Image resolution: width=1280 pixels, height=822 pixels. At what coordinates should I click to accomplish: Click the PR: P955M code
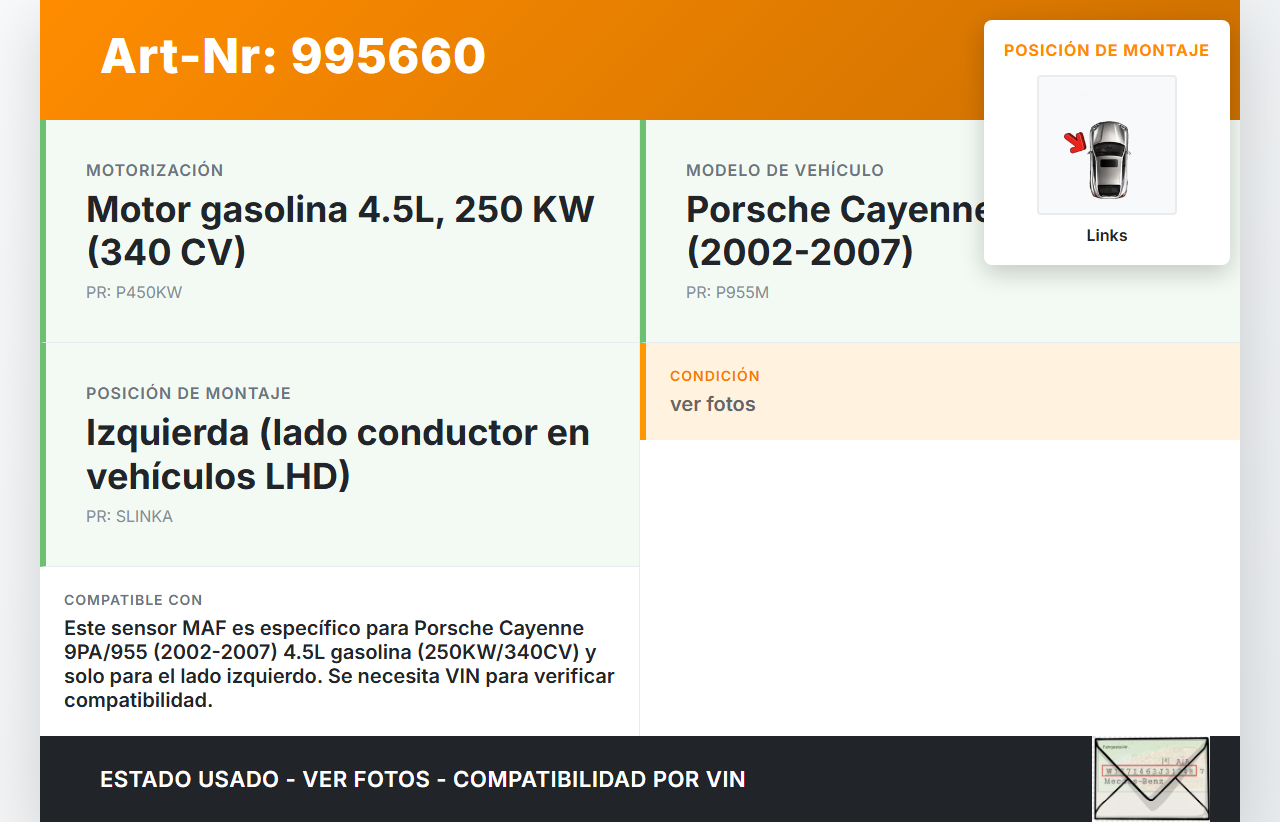pos(727,293)
